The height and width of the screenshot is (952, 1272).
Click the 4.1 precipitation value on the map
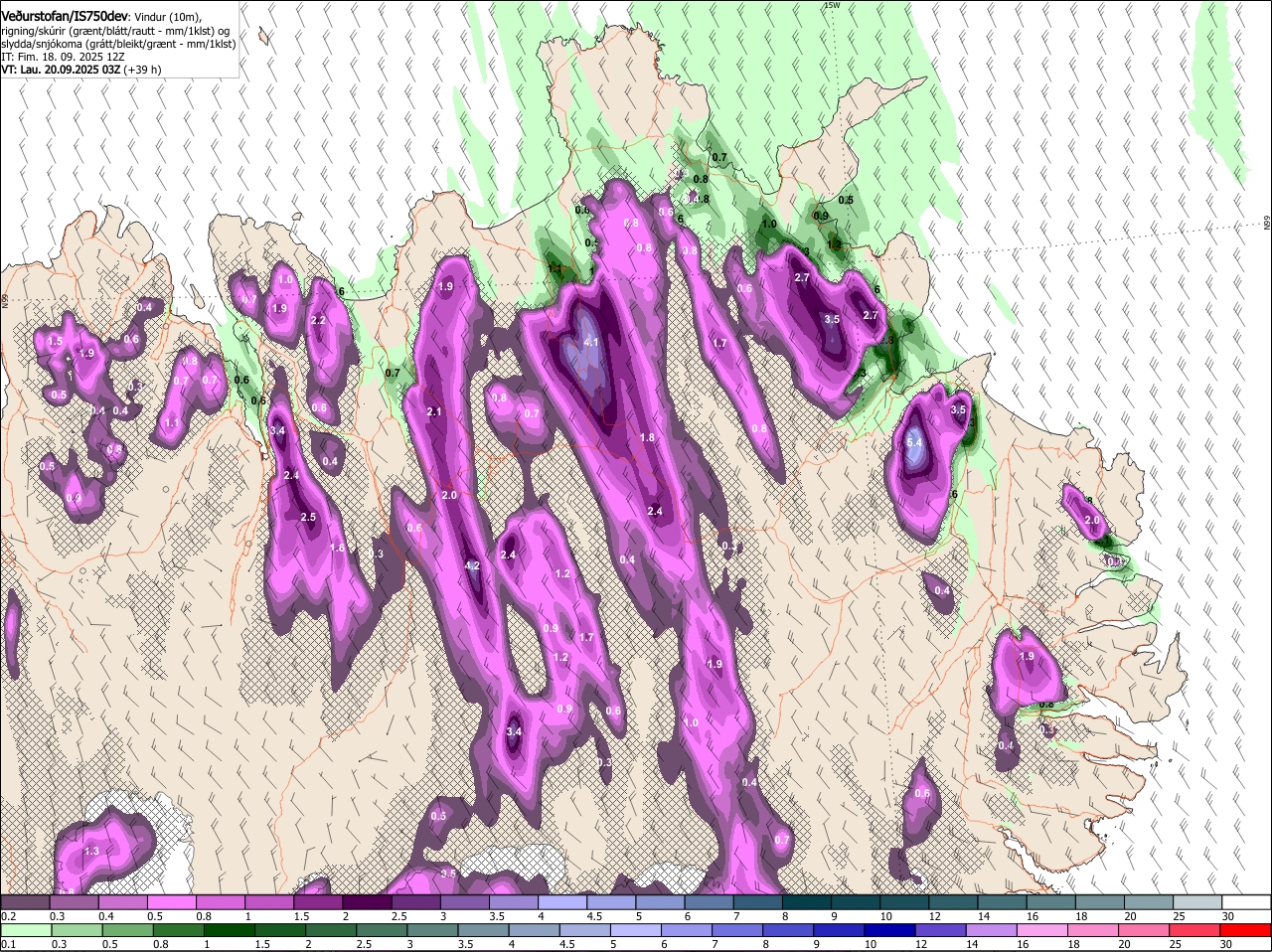[x=591, y=343]
